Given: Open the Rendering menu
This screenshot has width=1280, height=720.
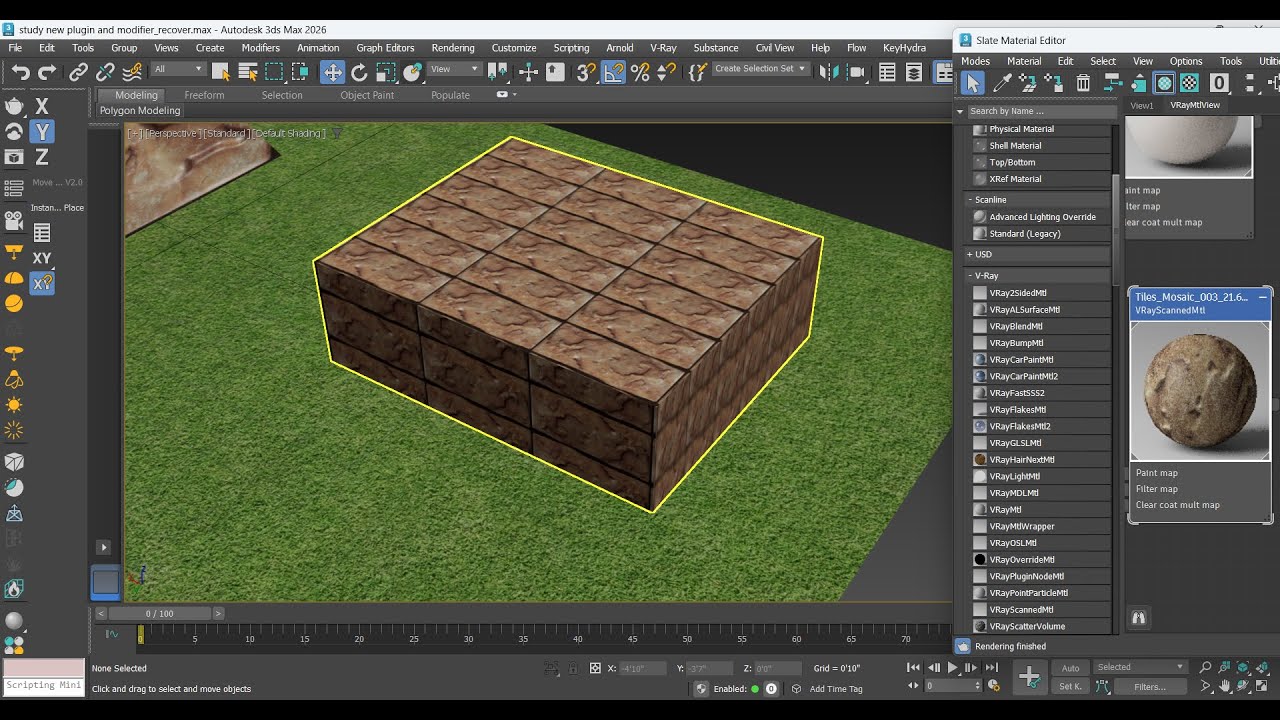Looking at the screenshot, I should pos(453,47).
